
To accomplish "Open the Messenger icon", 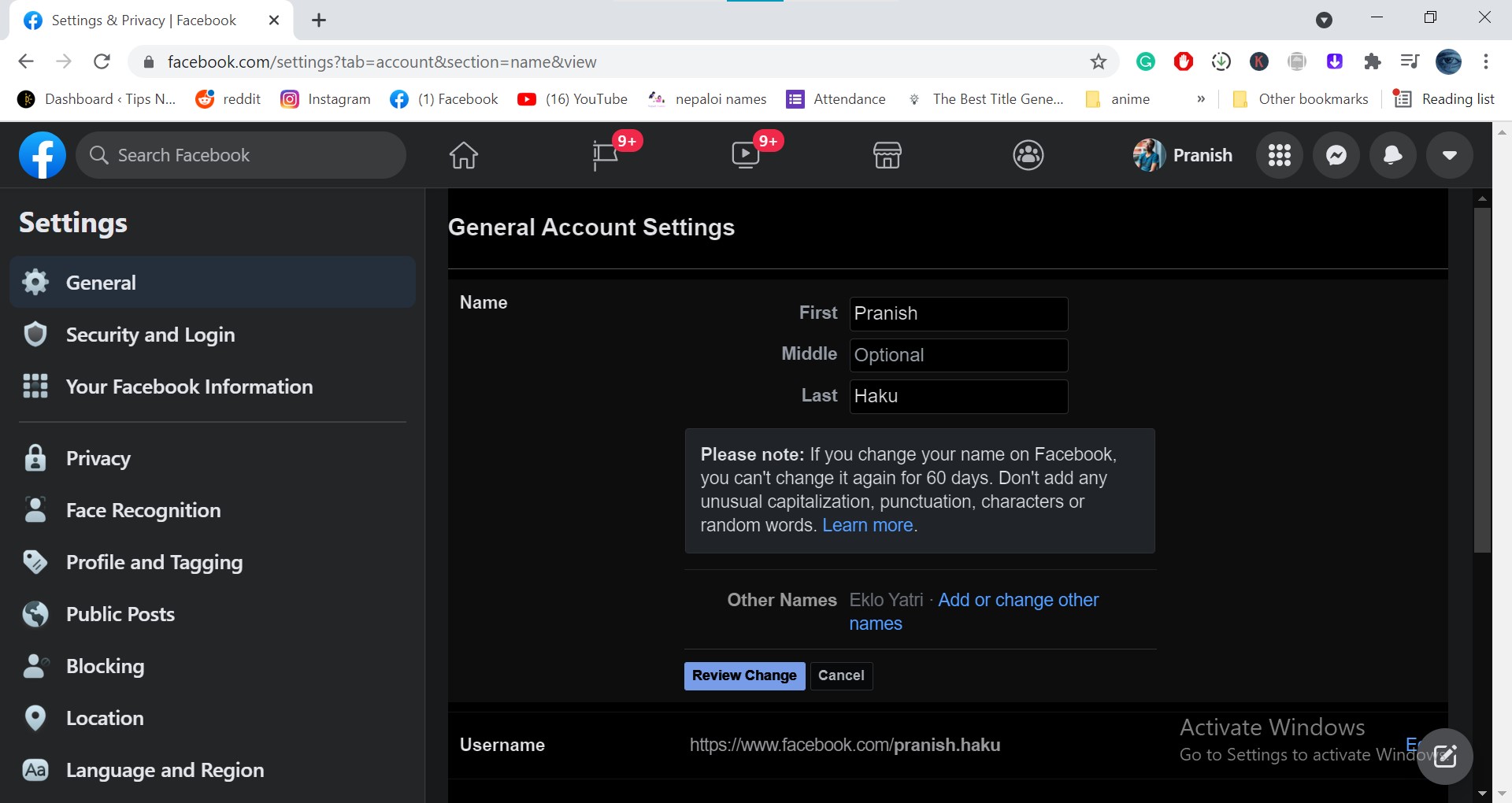I will coord(1336,155).
